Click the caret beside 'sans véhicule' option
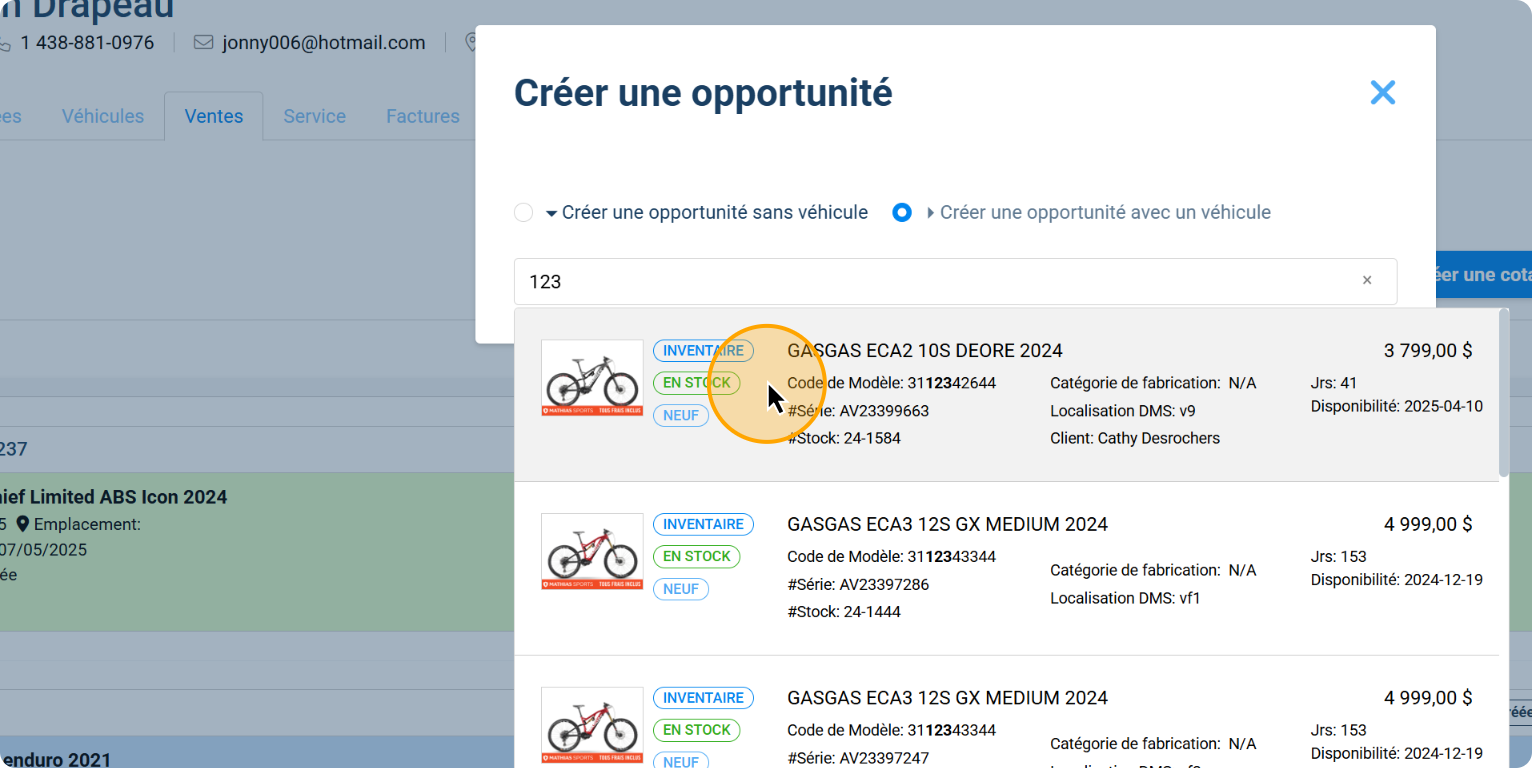Screen dimensions: 1532x768 click(551, 213)
